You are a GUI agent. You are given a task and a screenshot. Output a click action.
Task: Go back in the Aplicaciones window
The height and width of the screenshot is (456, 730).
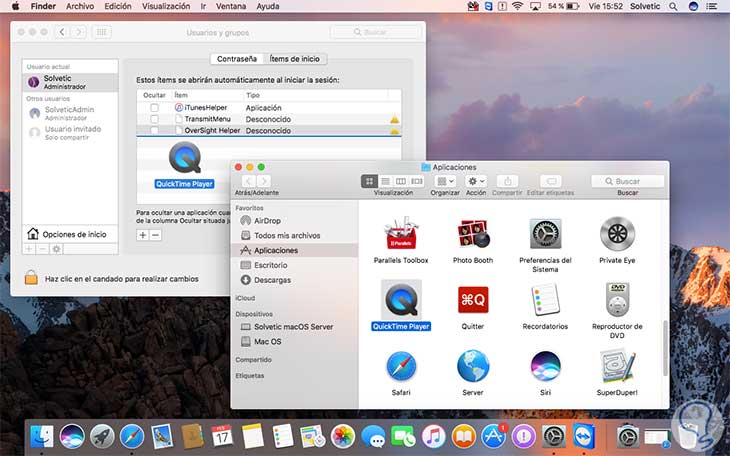pos(249,181)
